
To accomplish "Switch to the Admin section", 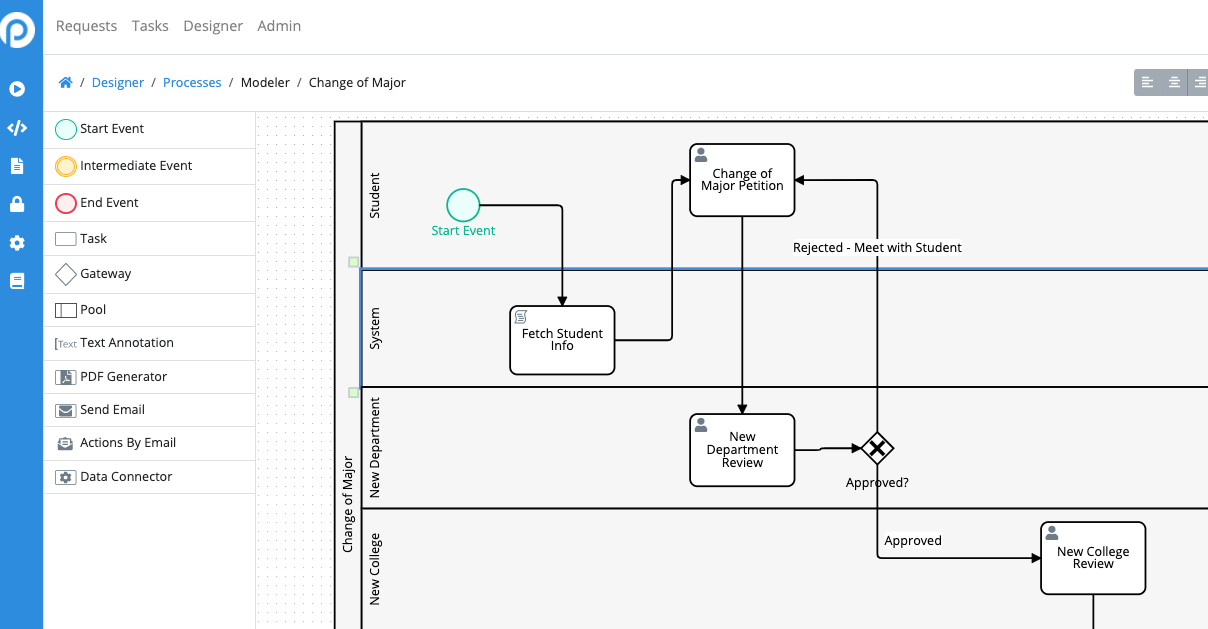I will [279, 26].
